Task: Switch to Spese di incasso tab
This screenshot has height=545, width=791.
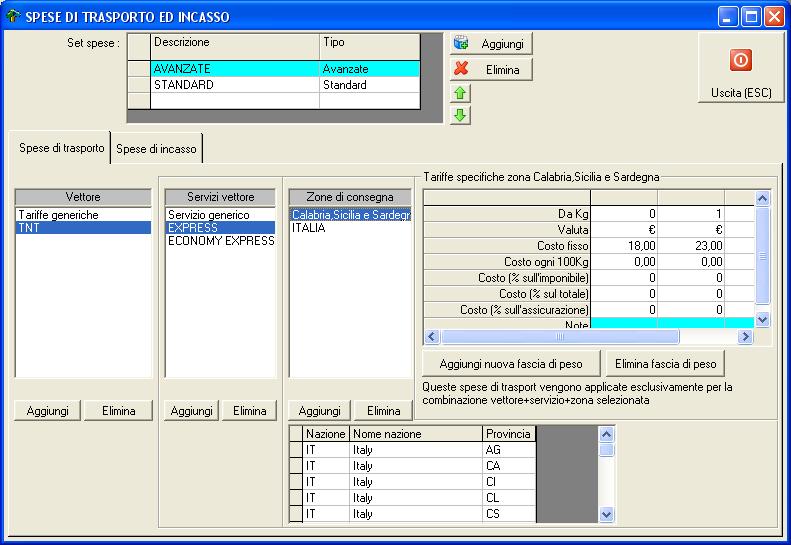Action: click(156, 149)
